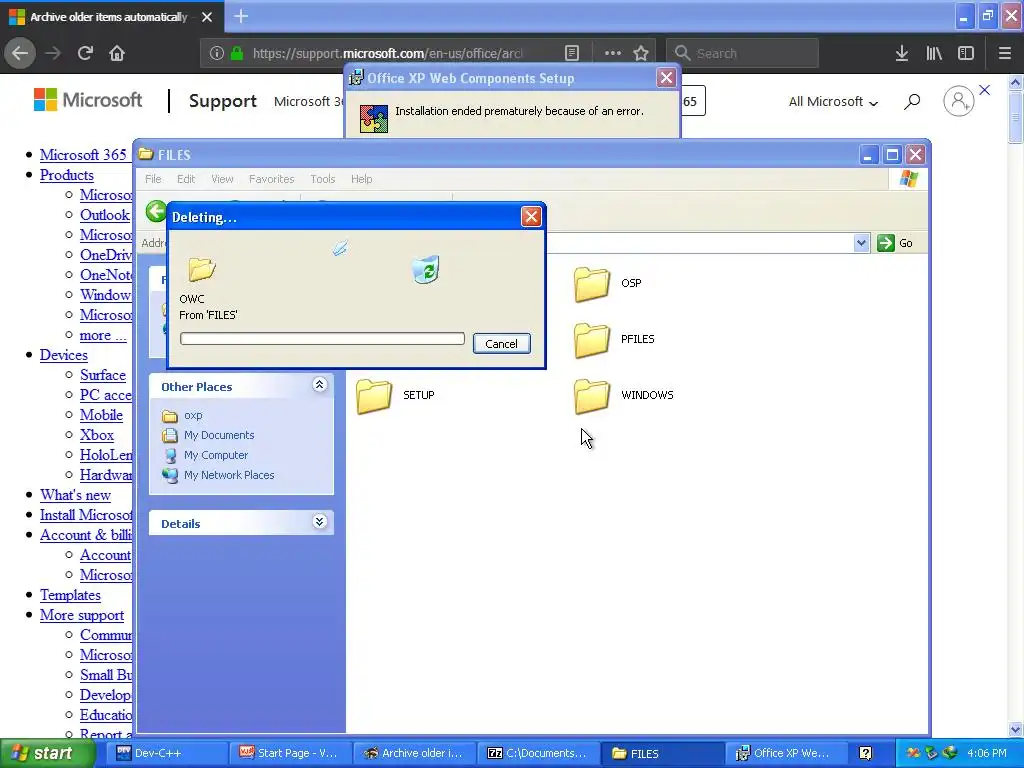
Task: Open My Documents in Other Places
Action: (x=219, y=436)
